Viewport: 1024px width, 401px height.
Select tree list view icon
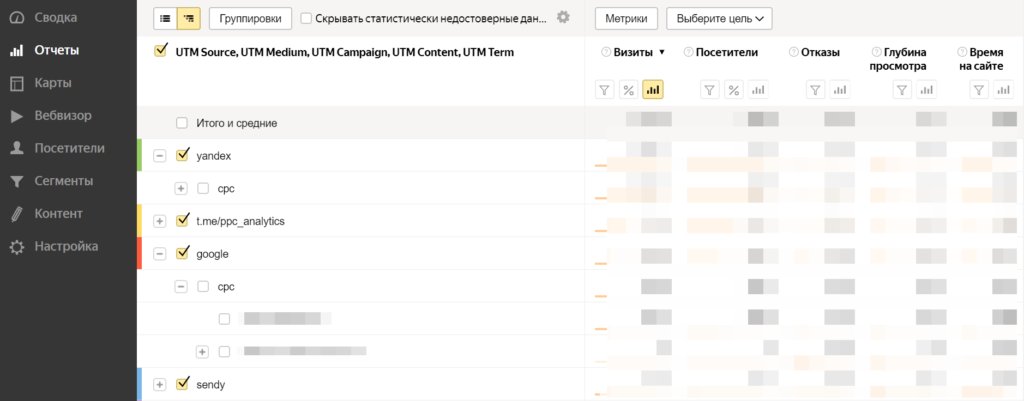[x=187, y=18]
